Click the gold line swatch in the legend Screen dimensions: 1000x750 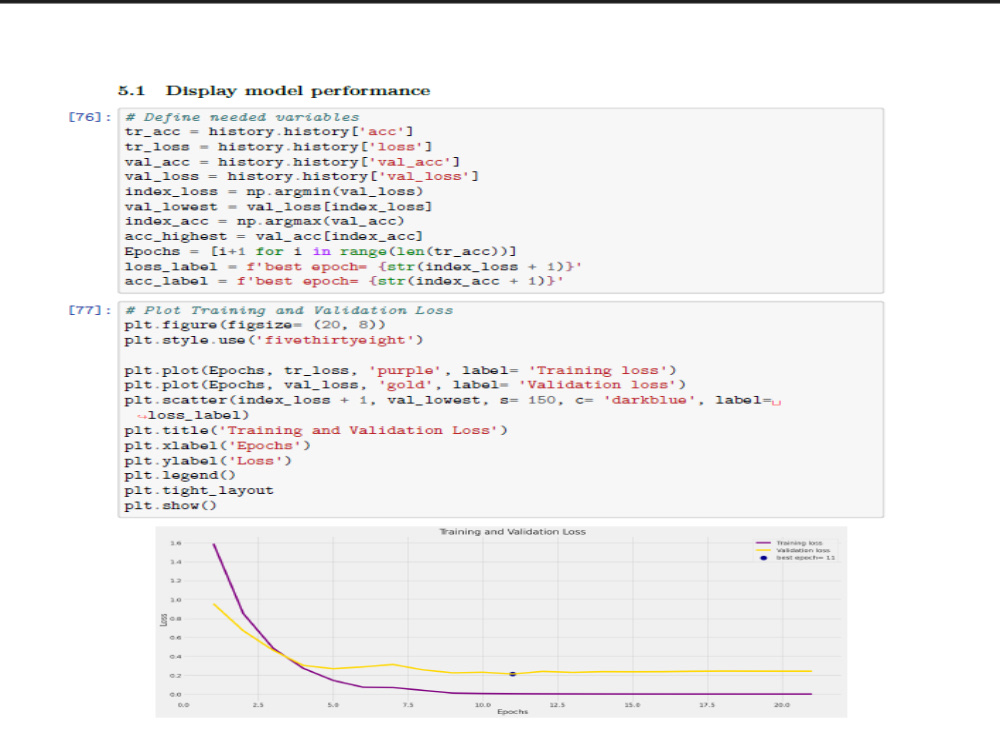coord(763,550)
